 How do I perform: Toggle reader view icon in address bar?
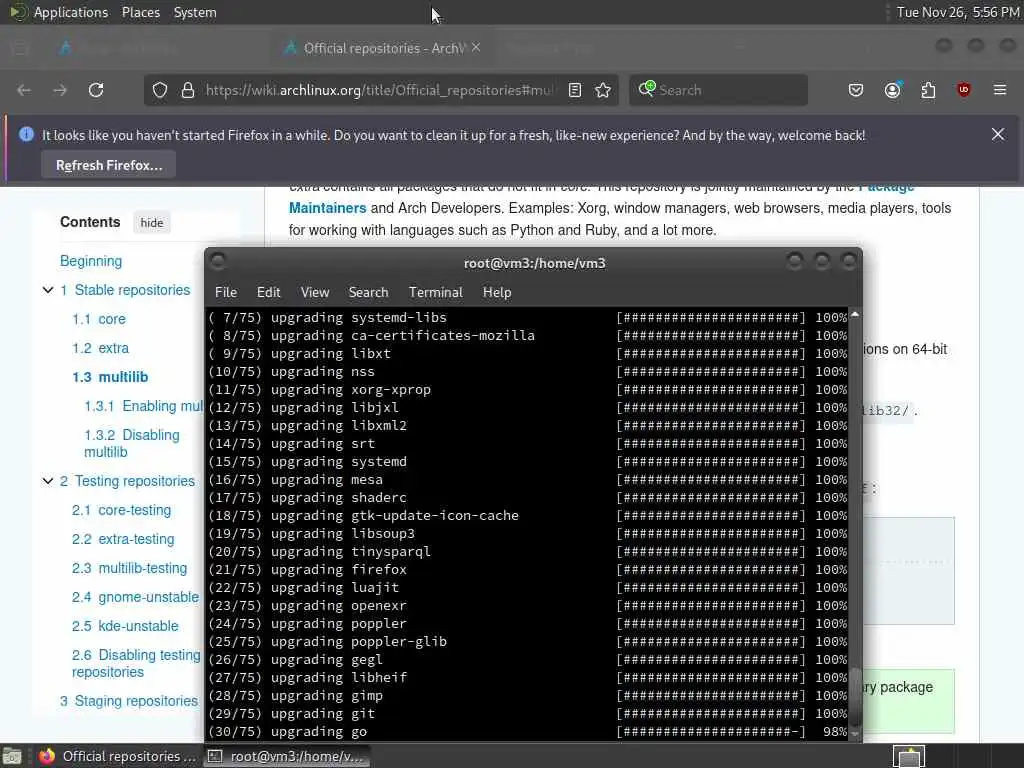click(575, 90)
